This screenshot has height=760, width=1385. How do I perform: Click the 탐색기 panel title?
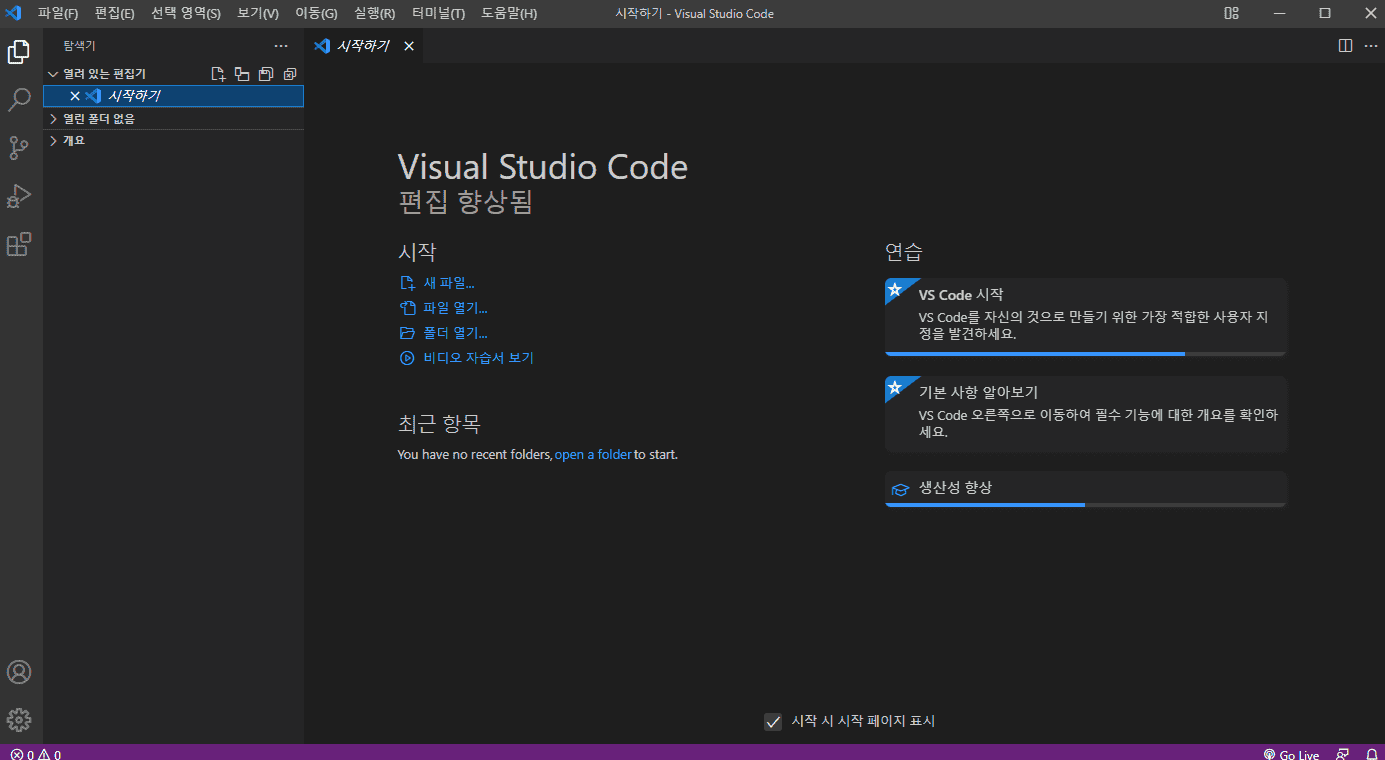click(80, 46)
